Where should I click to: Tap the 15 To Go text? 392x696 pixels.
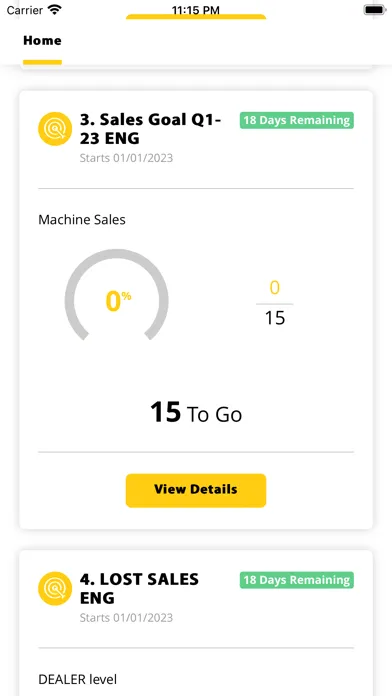pyautogui.click(x=196, y=412)
